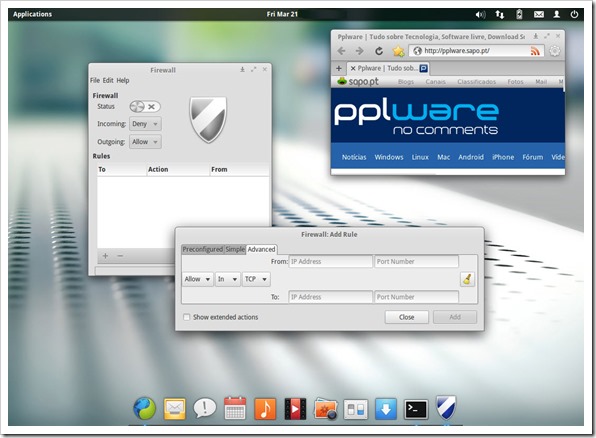Open the Windows link on Pplware
The width and height of the screenshot is (596, 438).
coord(389,157)
